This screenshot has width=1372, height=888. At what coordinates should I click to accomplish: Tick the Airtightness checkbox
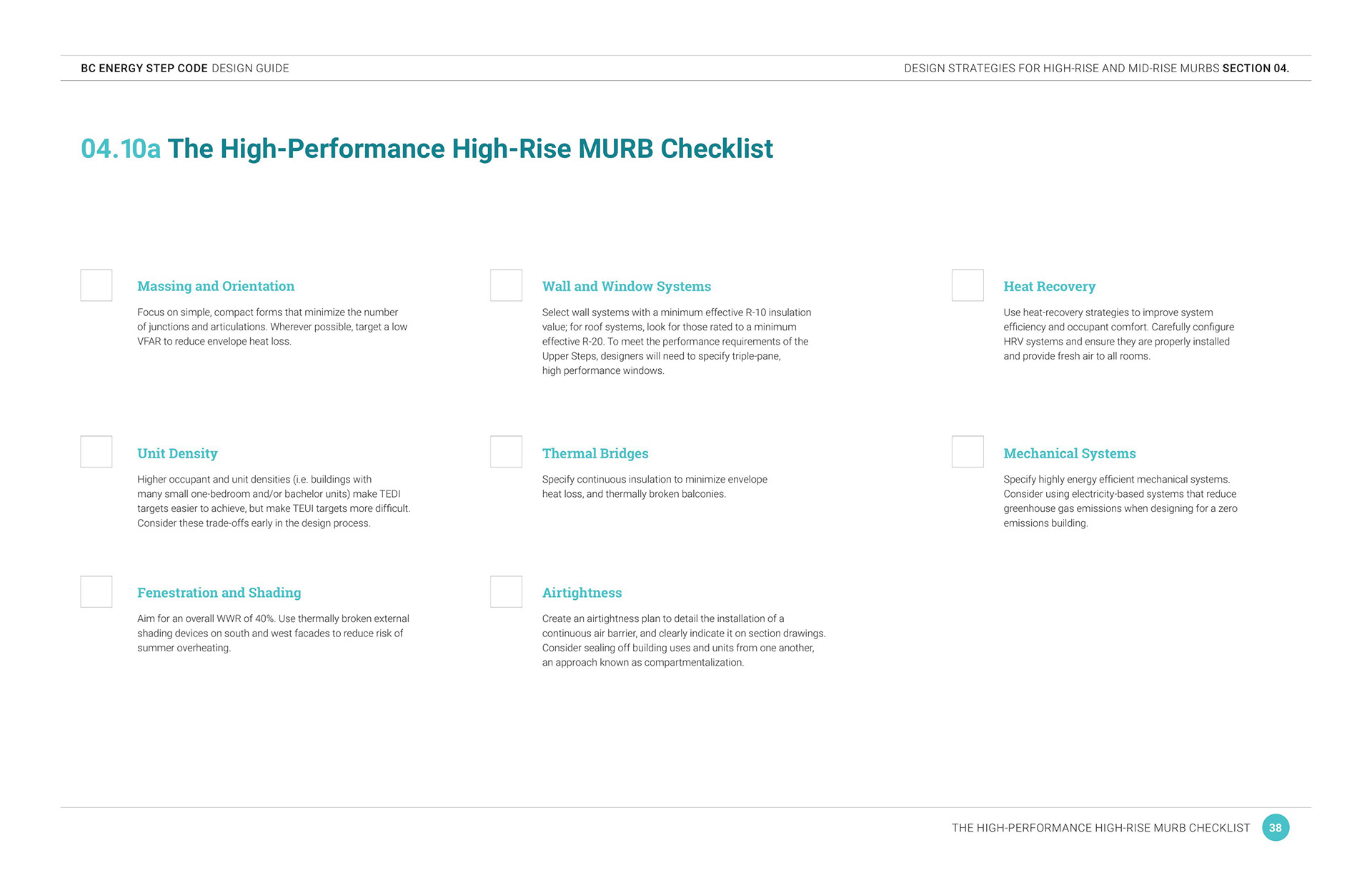pyautogui.click(x=506, y=592)
